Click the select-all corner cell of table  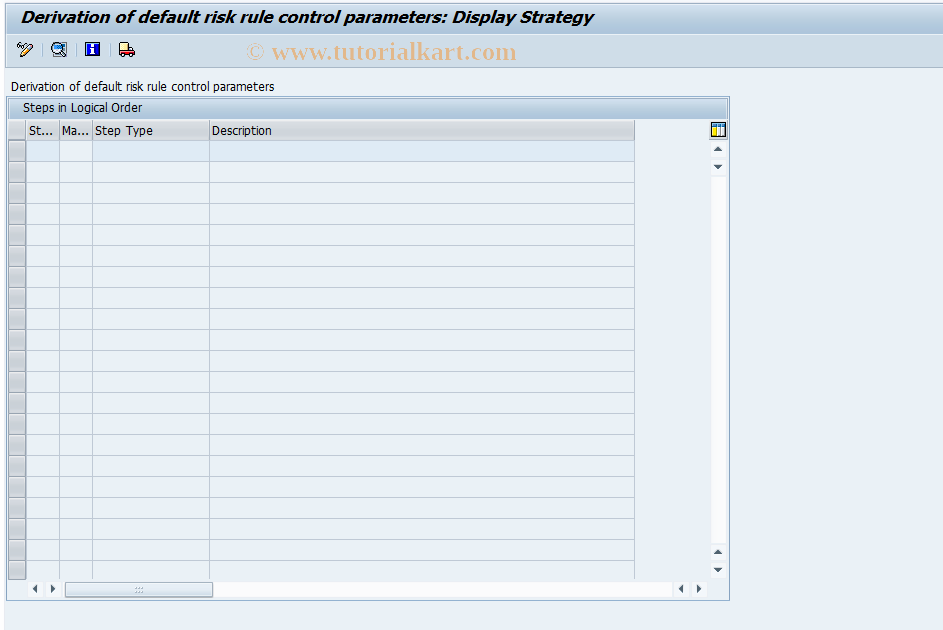click(x=17, y=130)
